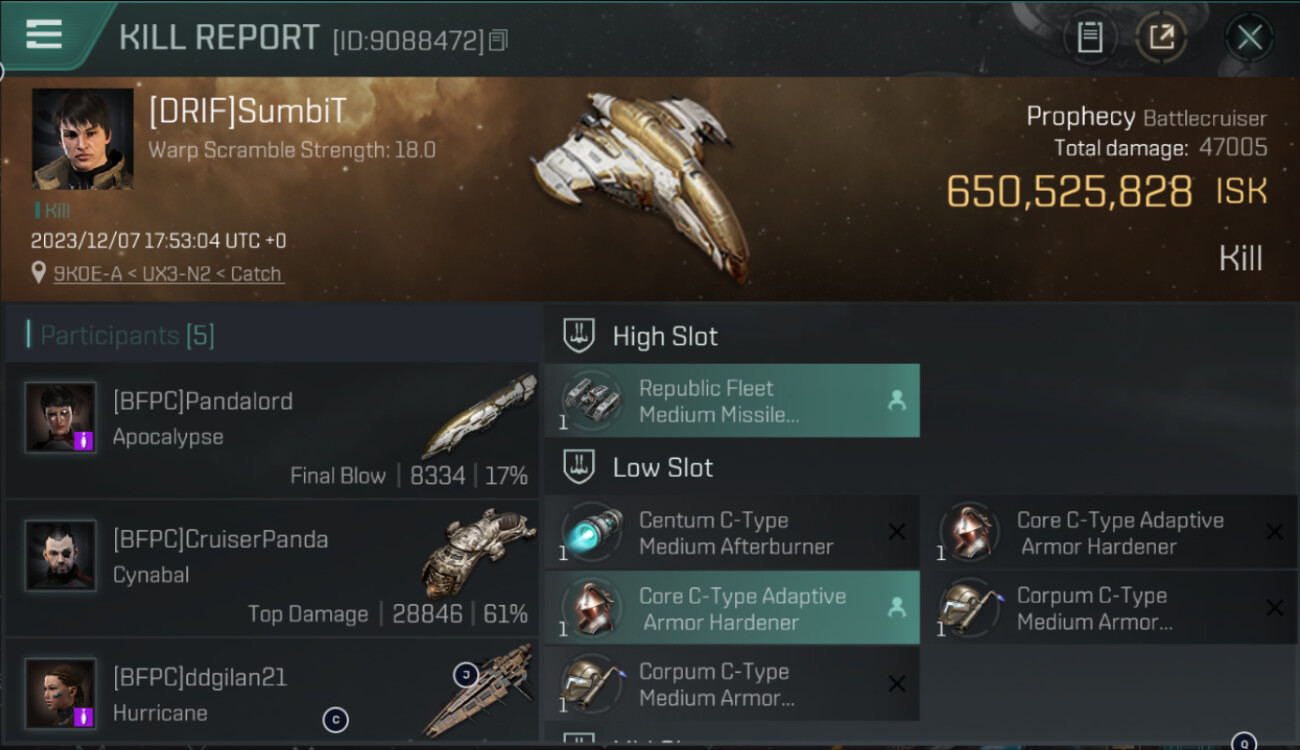
Task: Select the Republic Fleet Medium Missile icon
Action: click(591, 401)
